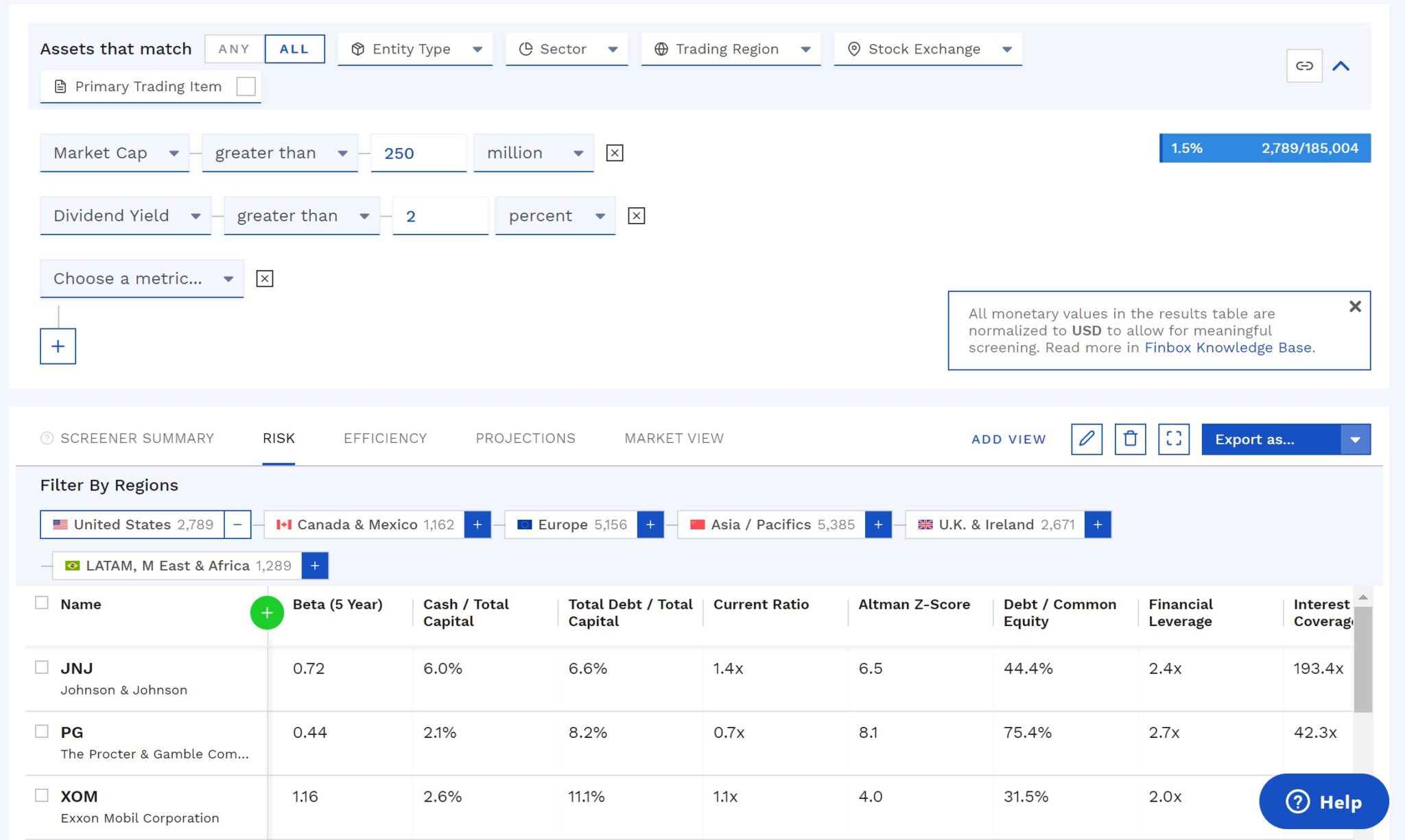Open Export as dropdown arrow

(x=1355, y=440)
